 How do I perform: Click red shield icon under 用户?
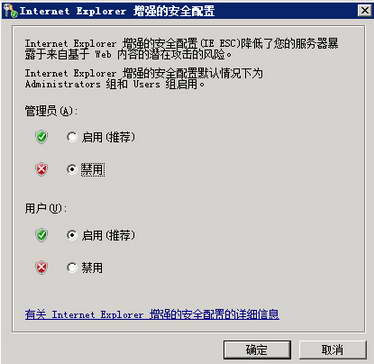pyautogui.click(x=42, y=267)
